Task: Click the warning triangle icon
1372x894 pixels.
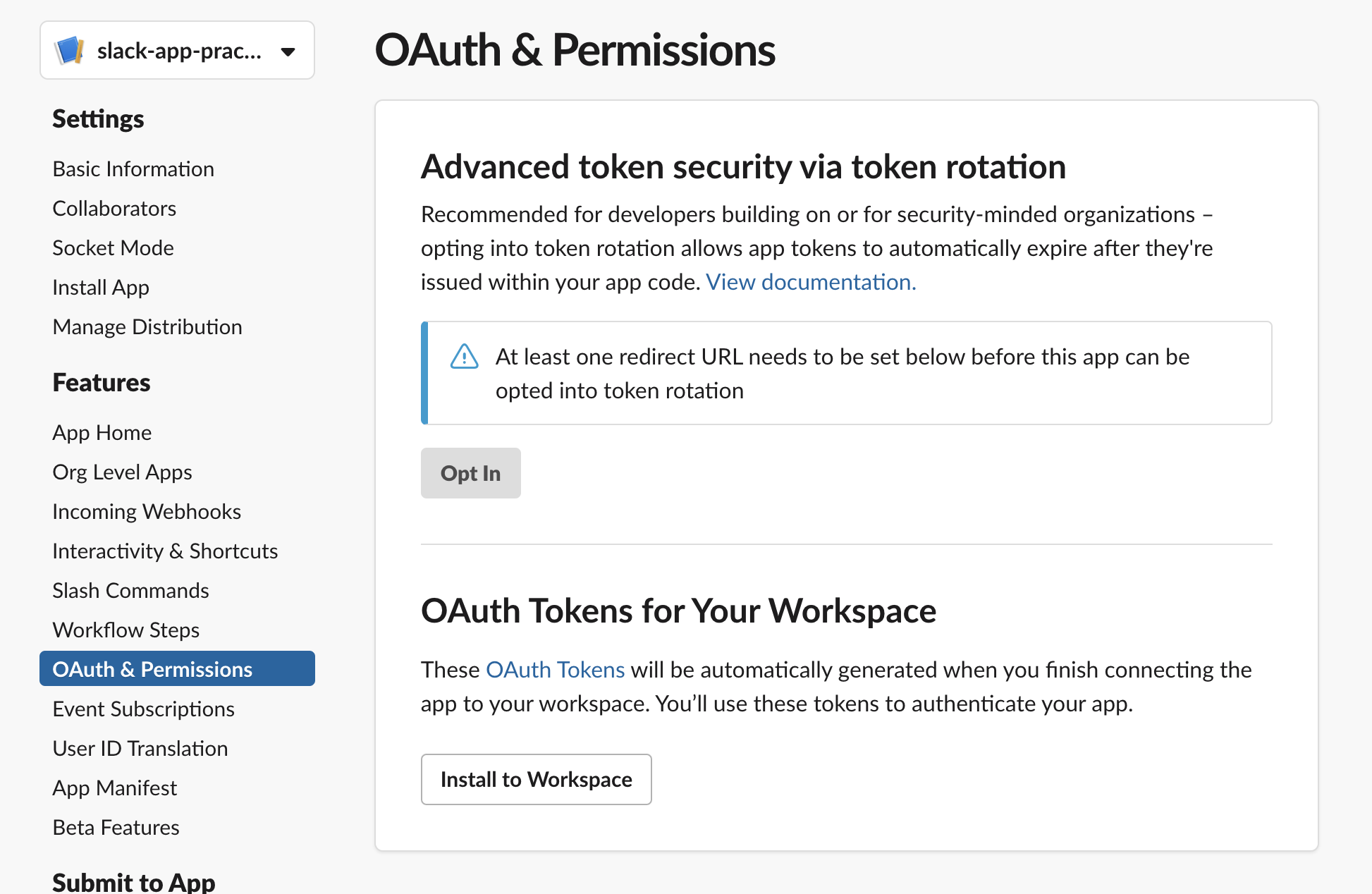Action: coord(464,358)
